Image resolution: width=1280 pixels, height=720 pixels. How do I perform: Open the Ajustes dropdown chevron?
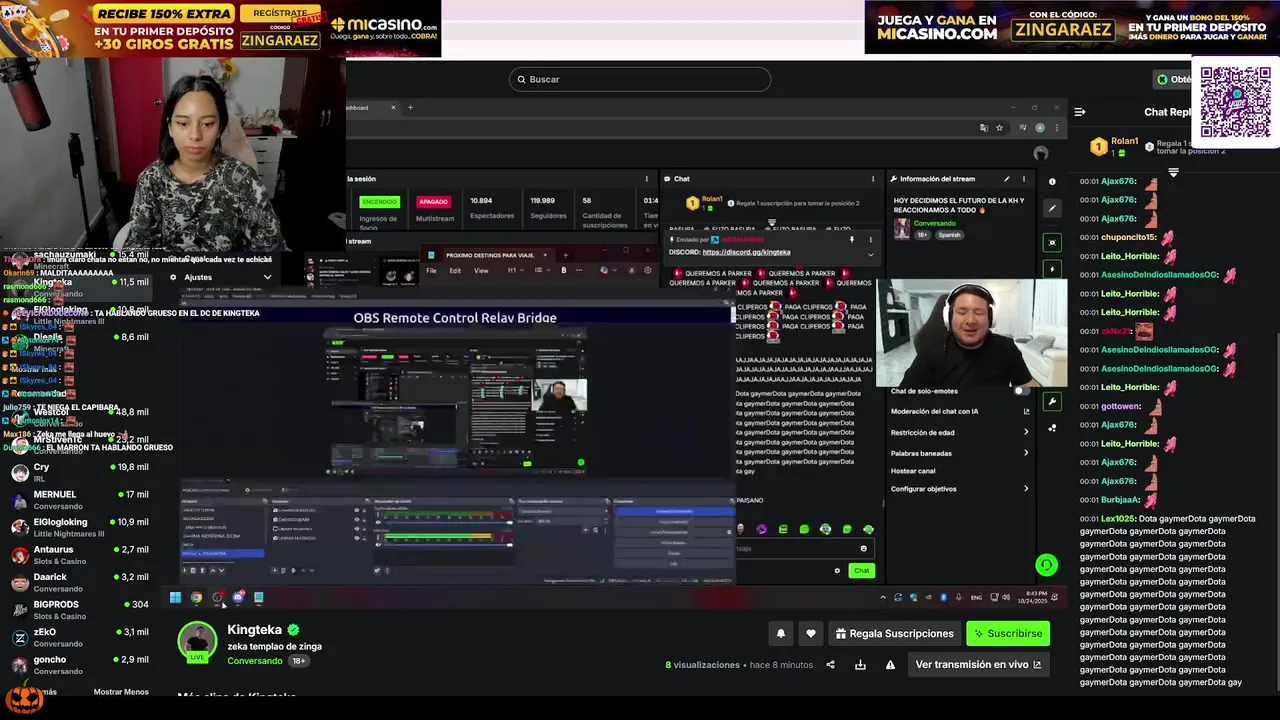tap(267, 277)
